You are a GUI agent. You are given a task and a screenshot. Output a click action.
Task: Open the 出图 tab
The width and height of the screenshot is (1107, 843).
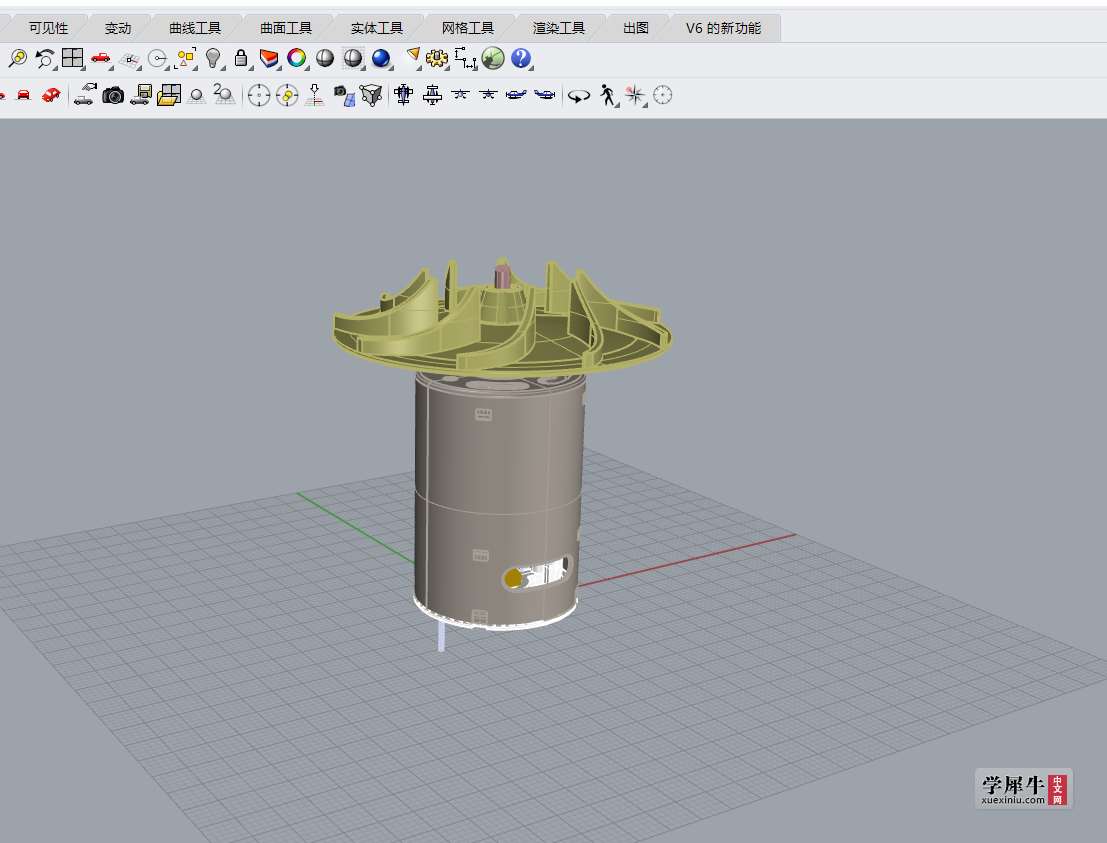[635, 28]
